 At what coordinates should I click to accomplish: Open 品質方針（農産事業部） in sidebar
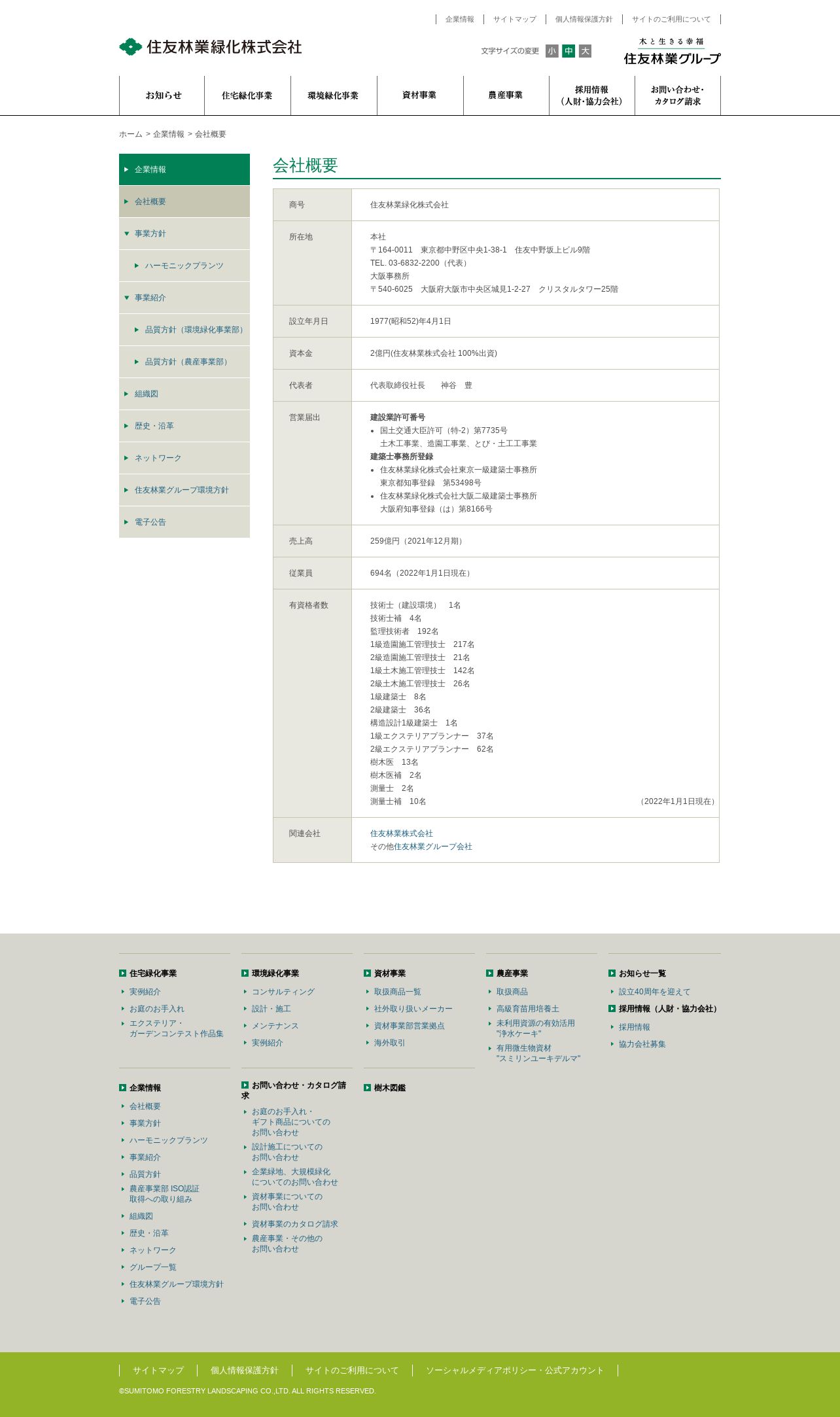pos(184,362)
